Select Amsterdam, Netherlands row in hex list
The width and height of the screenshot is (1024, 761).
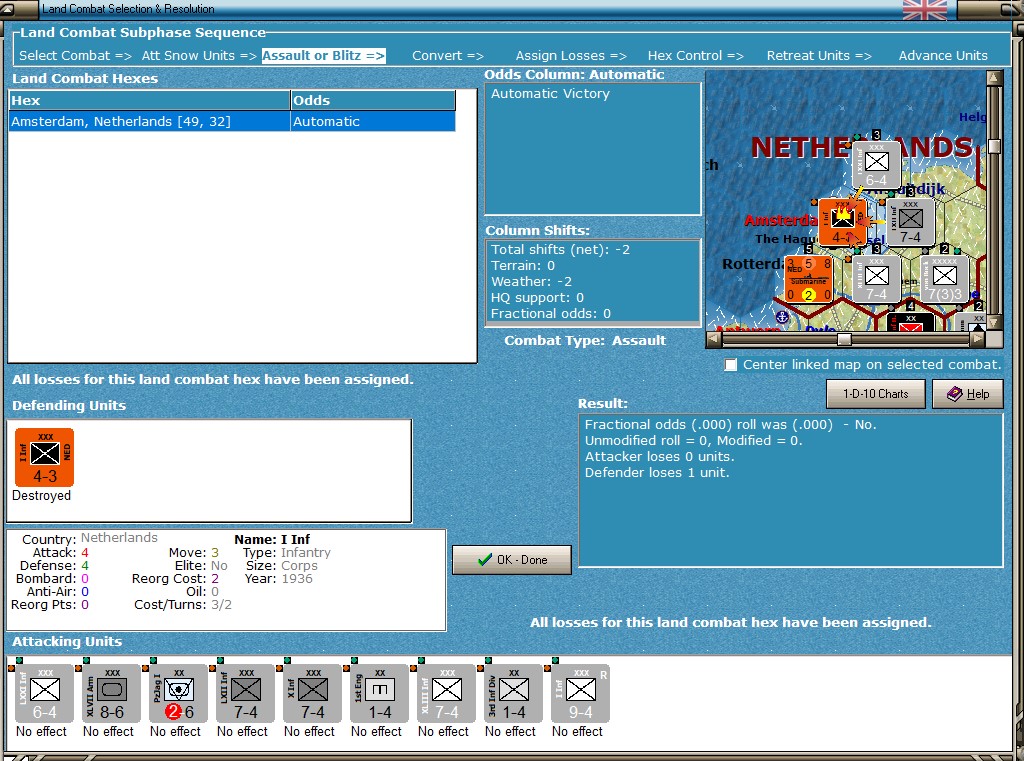pos(232,121)
